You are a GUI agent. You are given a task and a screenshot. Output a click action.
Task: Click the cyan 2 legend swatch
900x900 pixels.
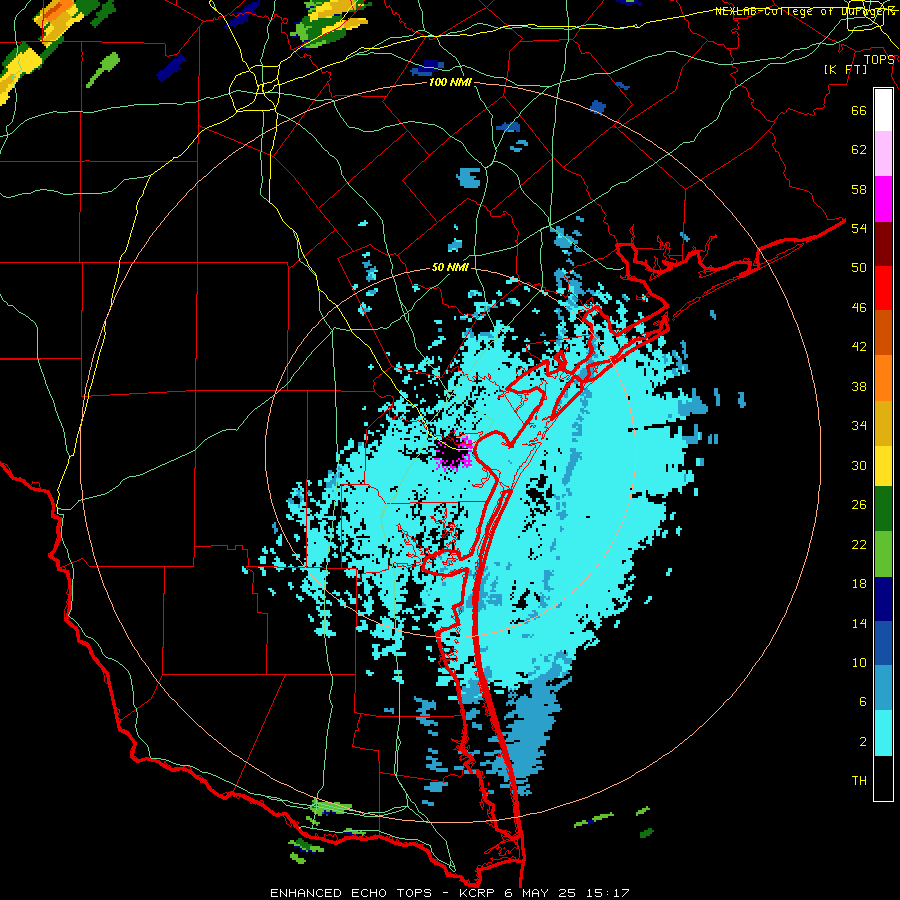(883, 733)
